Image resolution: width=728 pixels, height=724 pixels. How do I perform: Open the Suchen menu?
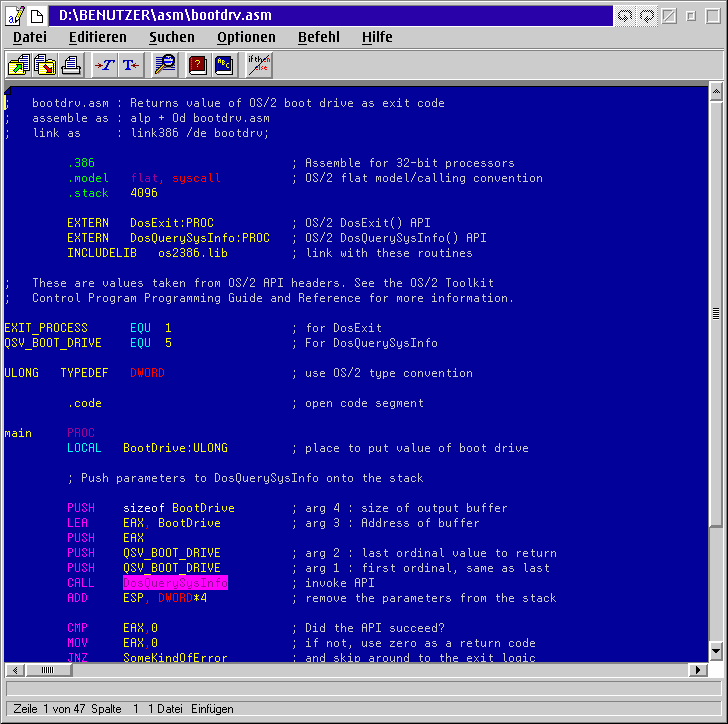click(x=172, y=37)
